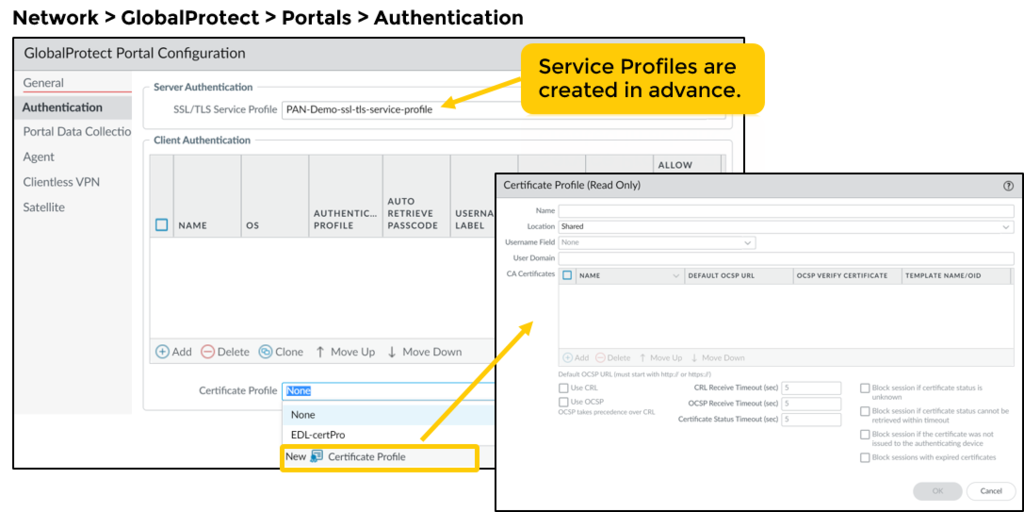Add a CA certificate in Certificate Profile dialog

[575, 358]
